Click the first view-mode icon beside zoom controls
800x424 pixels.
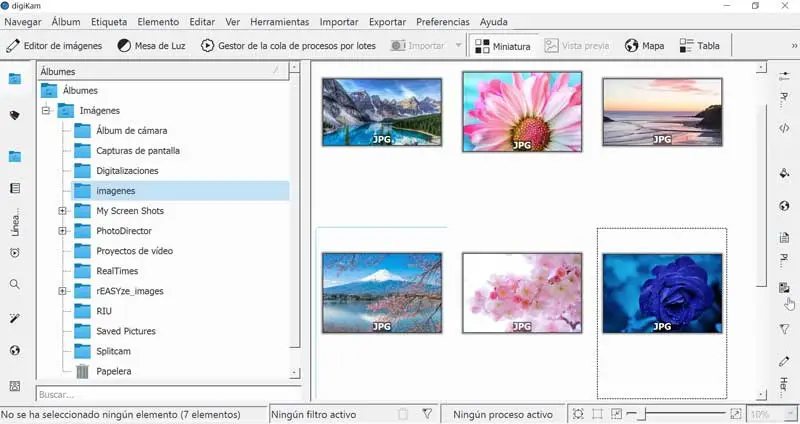(x=578, y=414)
